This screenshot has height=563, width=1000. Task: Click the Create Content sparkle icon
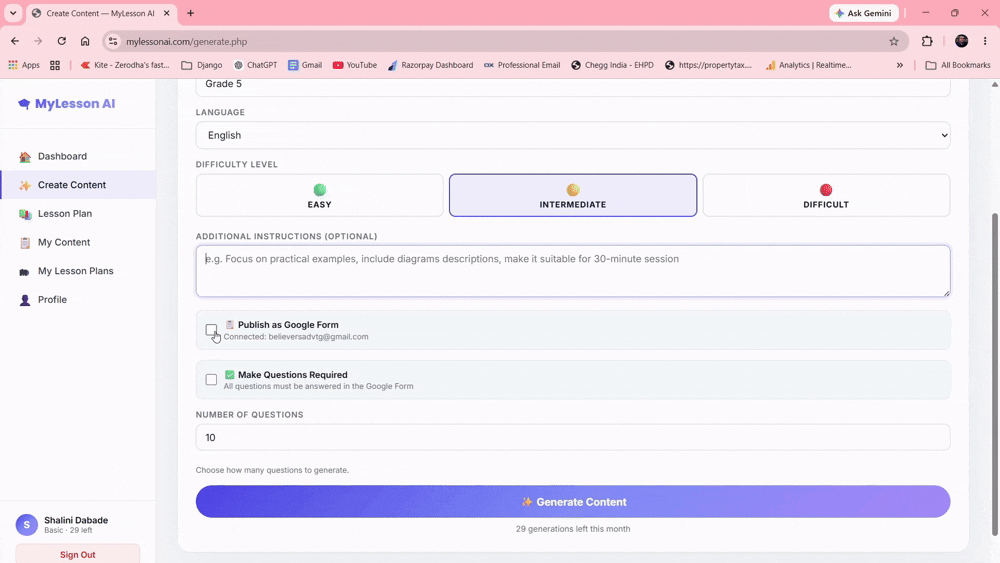point(25,186)
